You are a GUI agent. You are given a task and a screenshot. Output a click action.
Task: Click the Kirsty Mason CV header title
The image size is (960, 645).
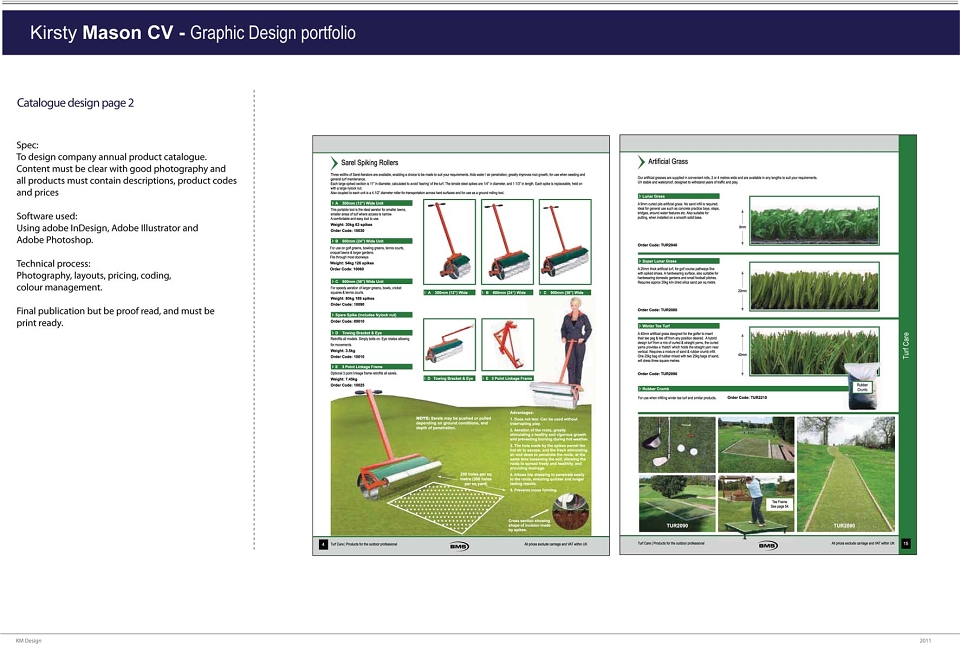[193, 32]
